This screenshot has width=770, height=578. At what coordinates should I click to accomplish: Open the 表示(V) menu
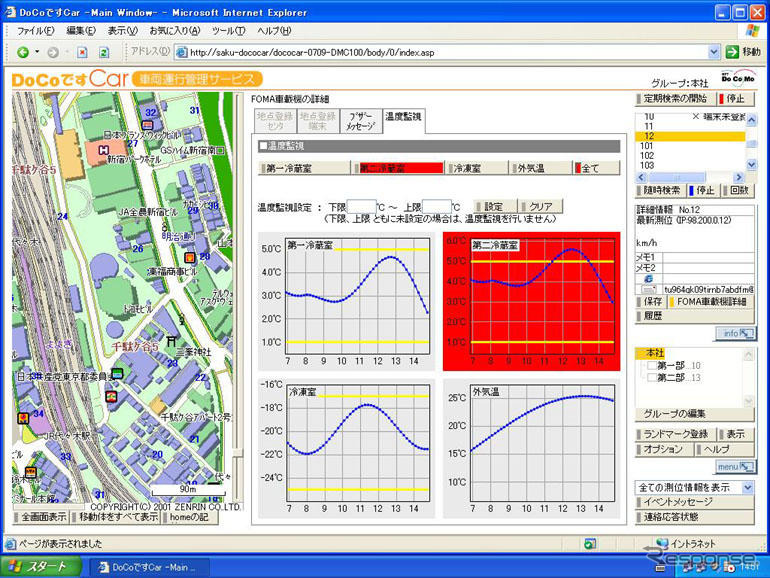point(122,30)
